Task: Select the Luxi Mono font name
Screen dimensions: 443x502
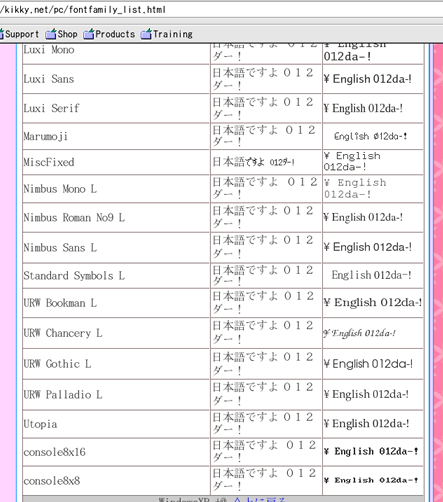Action: tap(49, 50)
